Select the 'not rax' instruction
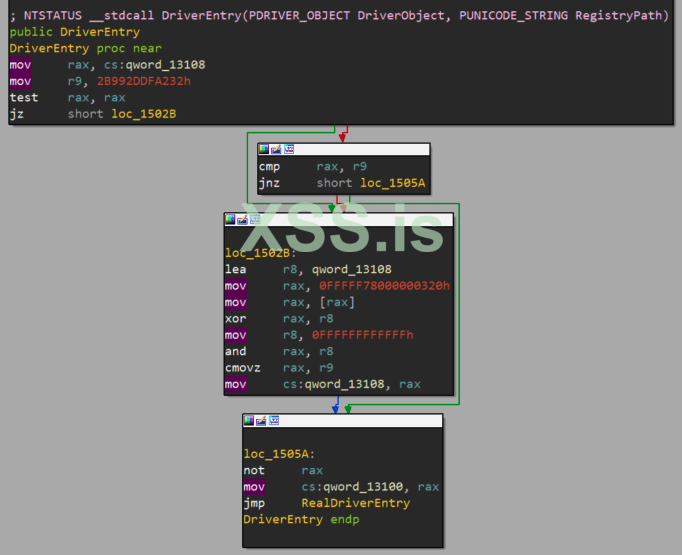The image size is (682, 555). click(283, 471)
